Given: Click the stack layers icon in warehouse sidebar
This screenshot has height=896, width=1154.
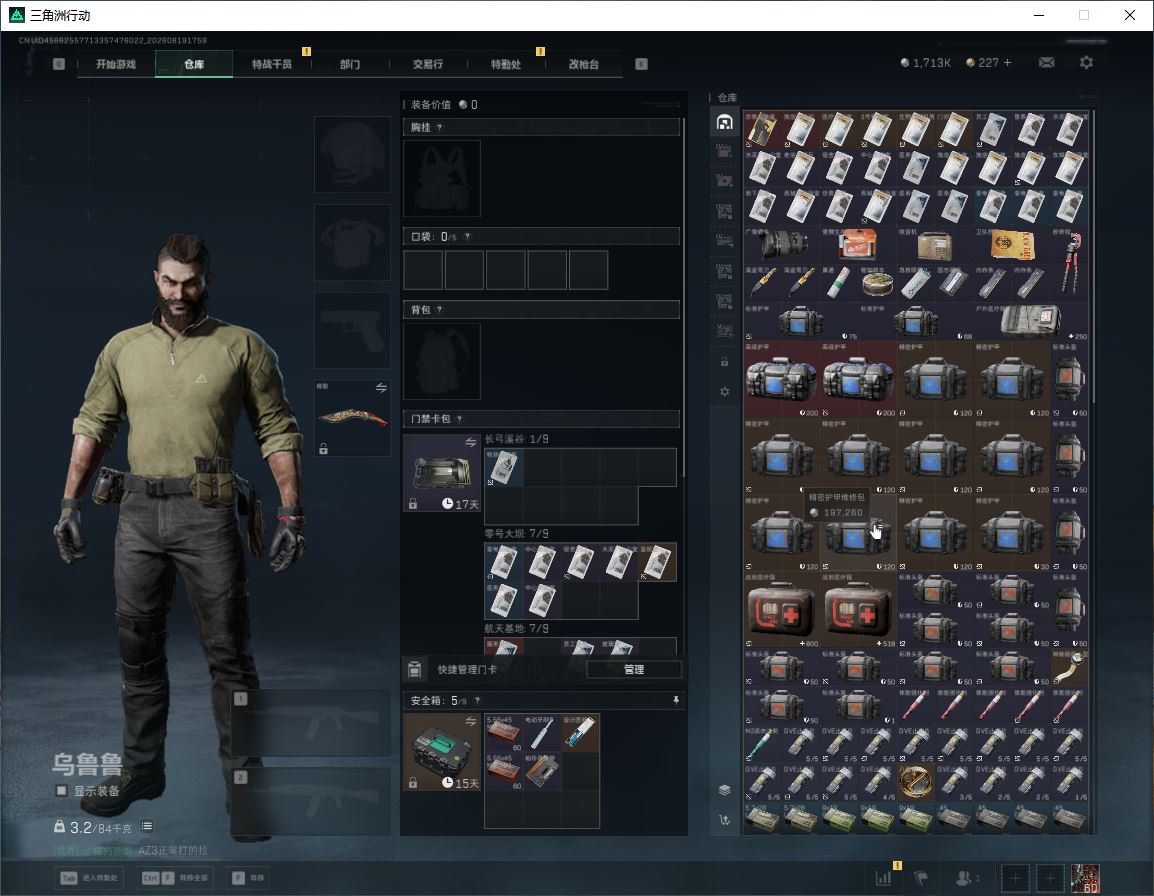Looking at the screenshot, I should click(724, 790).
